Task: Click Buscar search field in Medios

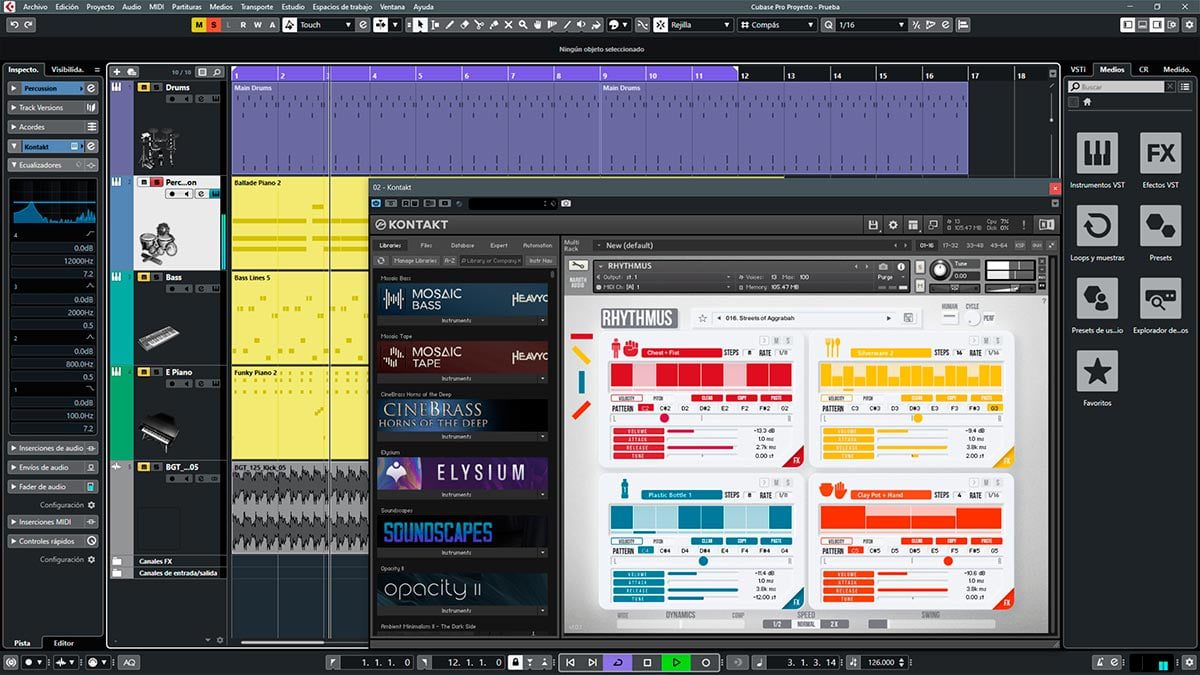Action: pyautogui.click(x=1121, y=87)
